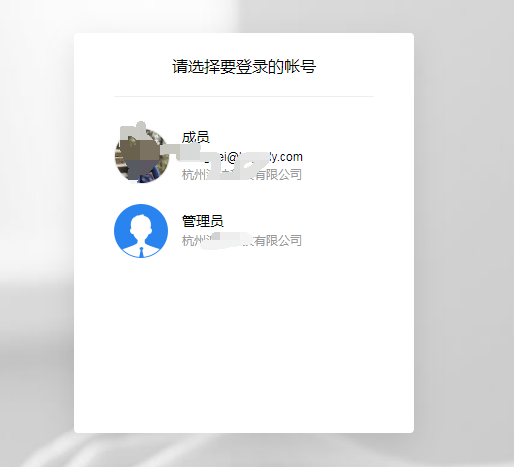Image resolution: width=514 pixels, height=467 pixels.
Task: Click the 有限公司 text in the member row
Action: 279,174
